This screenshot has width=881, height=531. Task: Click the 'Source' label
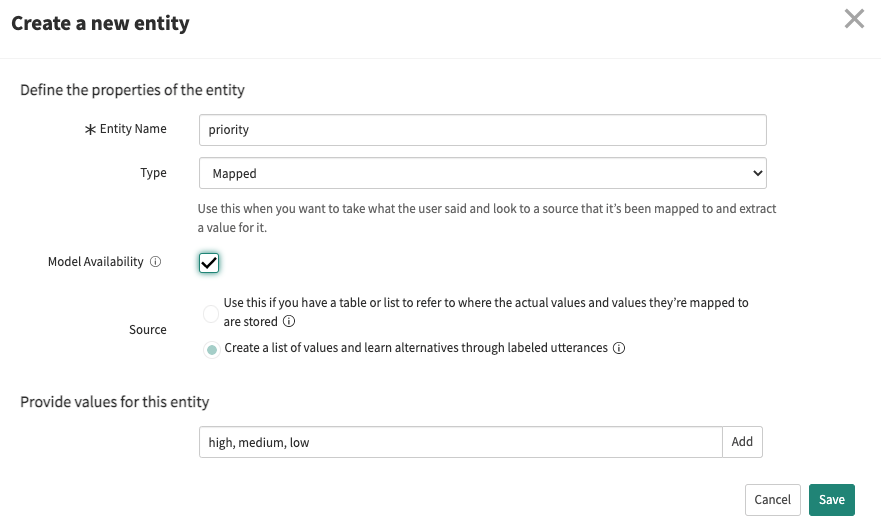[x=148, y=330]
